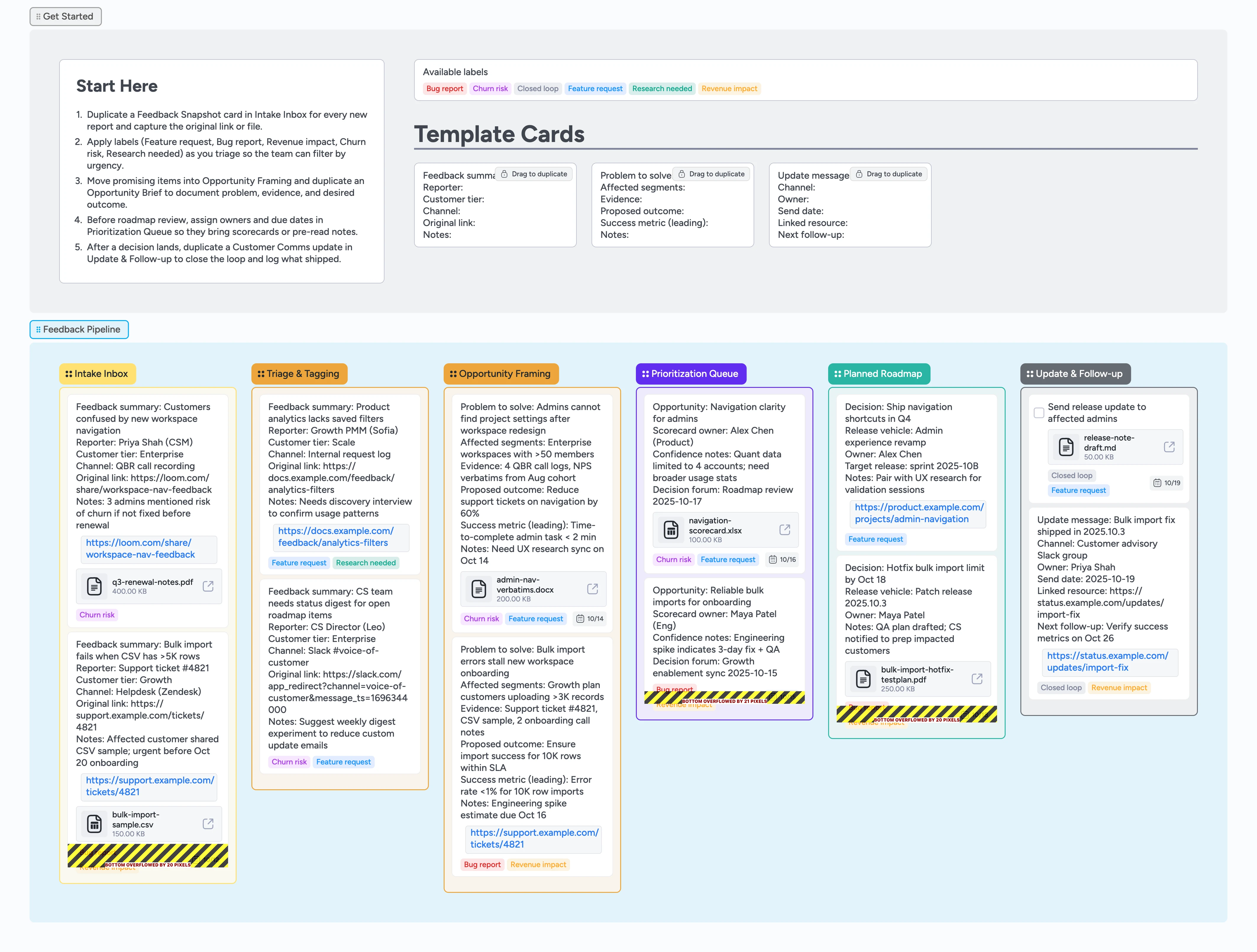Open bulk-import-hotfix-testplan.pdf external icon

click(x=976, y=679)
